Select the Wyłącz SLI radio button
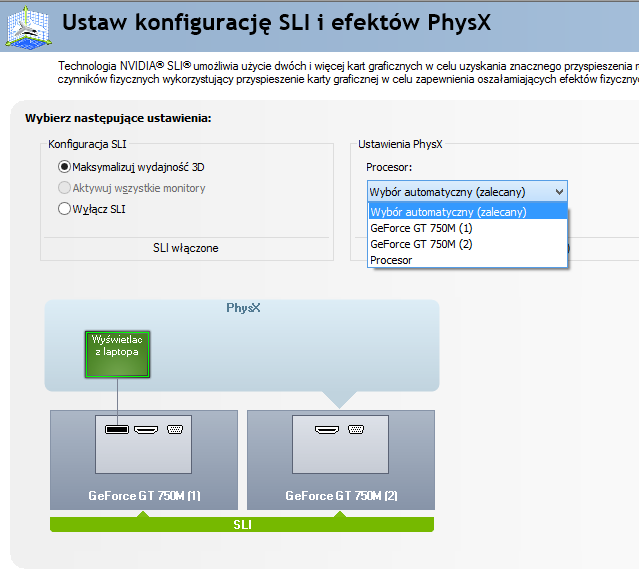 (64, 209)
